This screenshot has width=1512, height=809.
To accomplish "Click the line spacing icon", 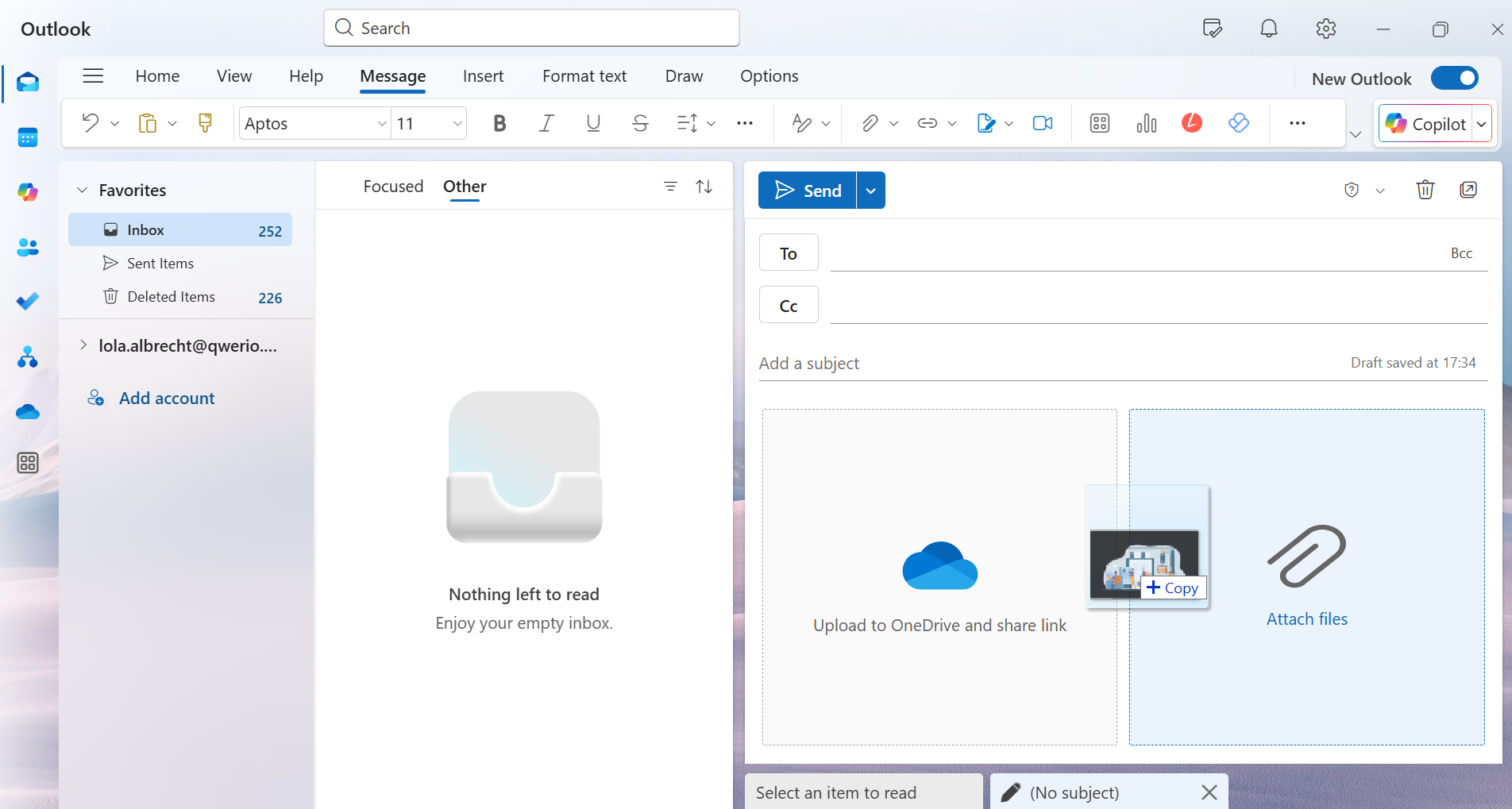I will pos(687,123).
